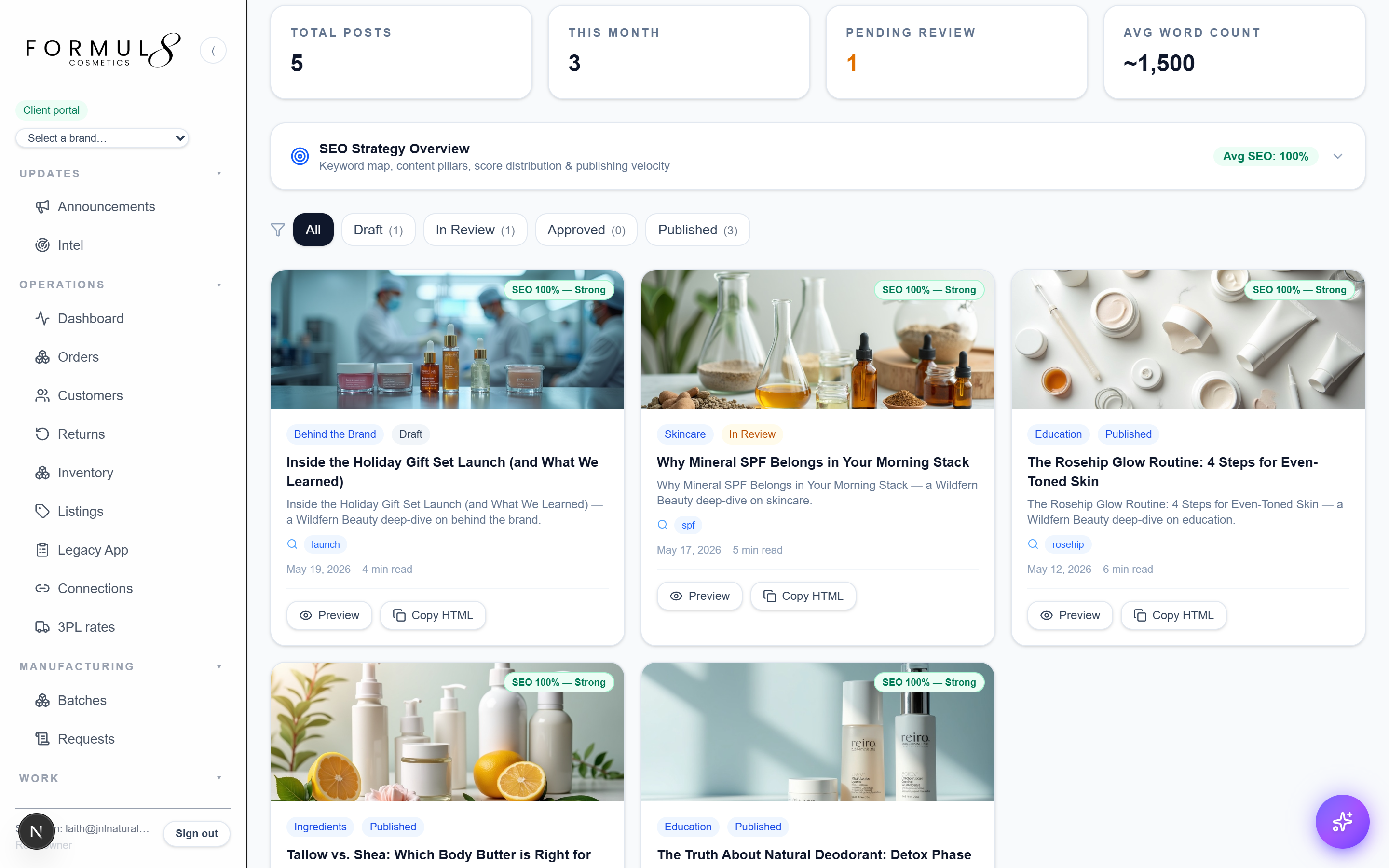This screenshot has width=1389, height=868.
Task: Show Approved (0) posts
Action: [586, 230]
